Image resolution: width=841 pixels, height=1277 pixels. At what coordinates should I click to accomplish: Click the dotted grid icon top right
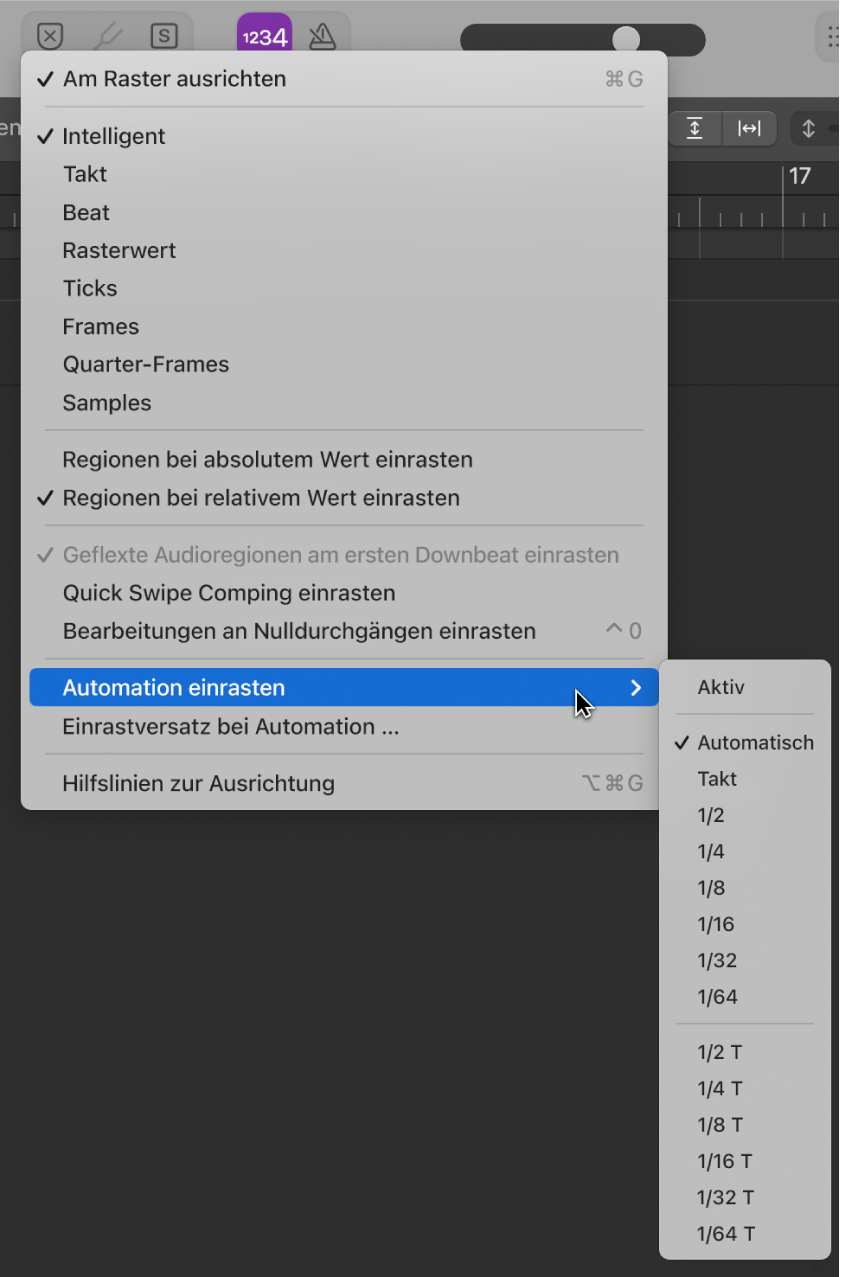(x=831, y=35)
